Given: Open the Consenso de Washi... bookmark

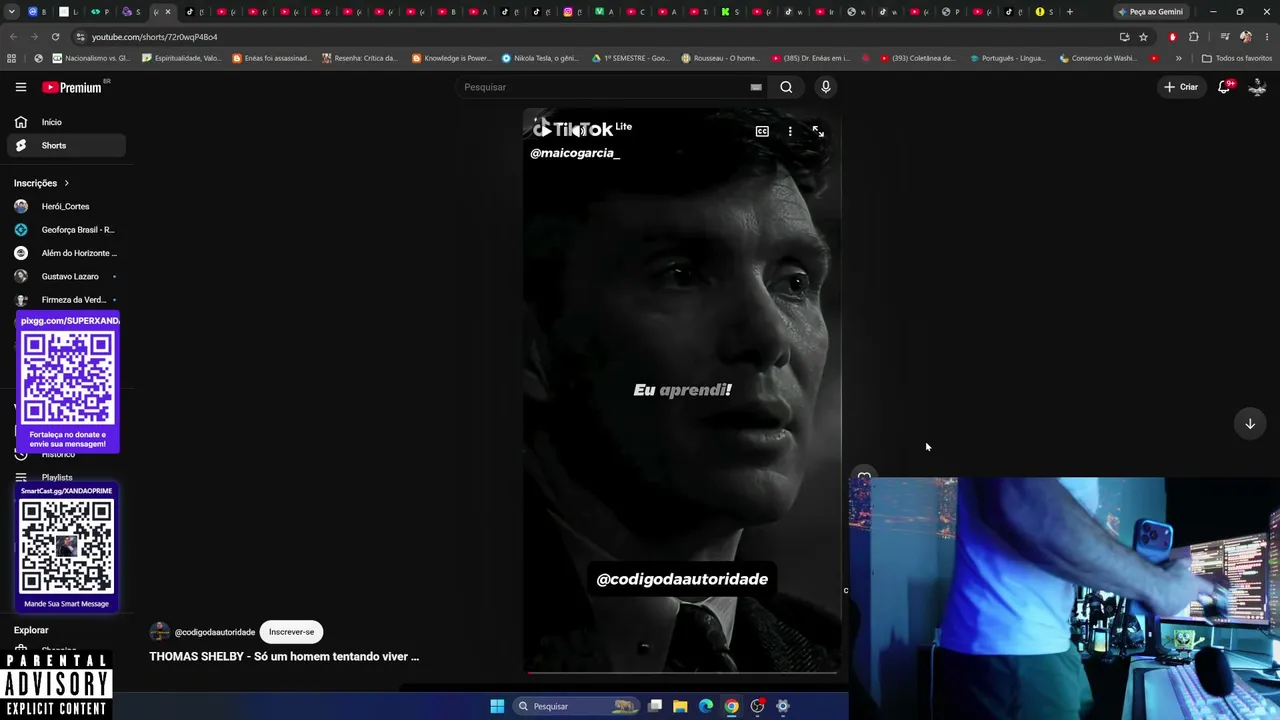Looking at the screenshot, I should click(1098, 58).
